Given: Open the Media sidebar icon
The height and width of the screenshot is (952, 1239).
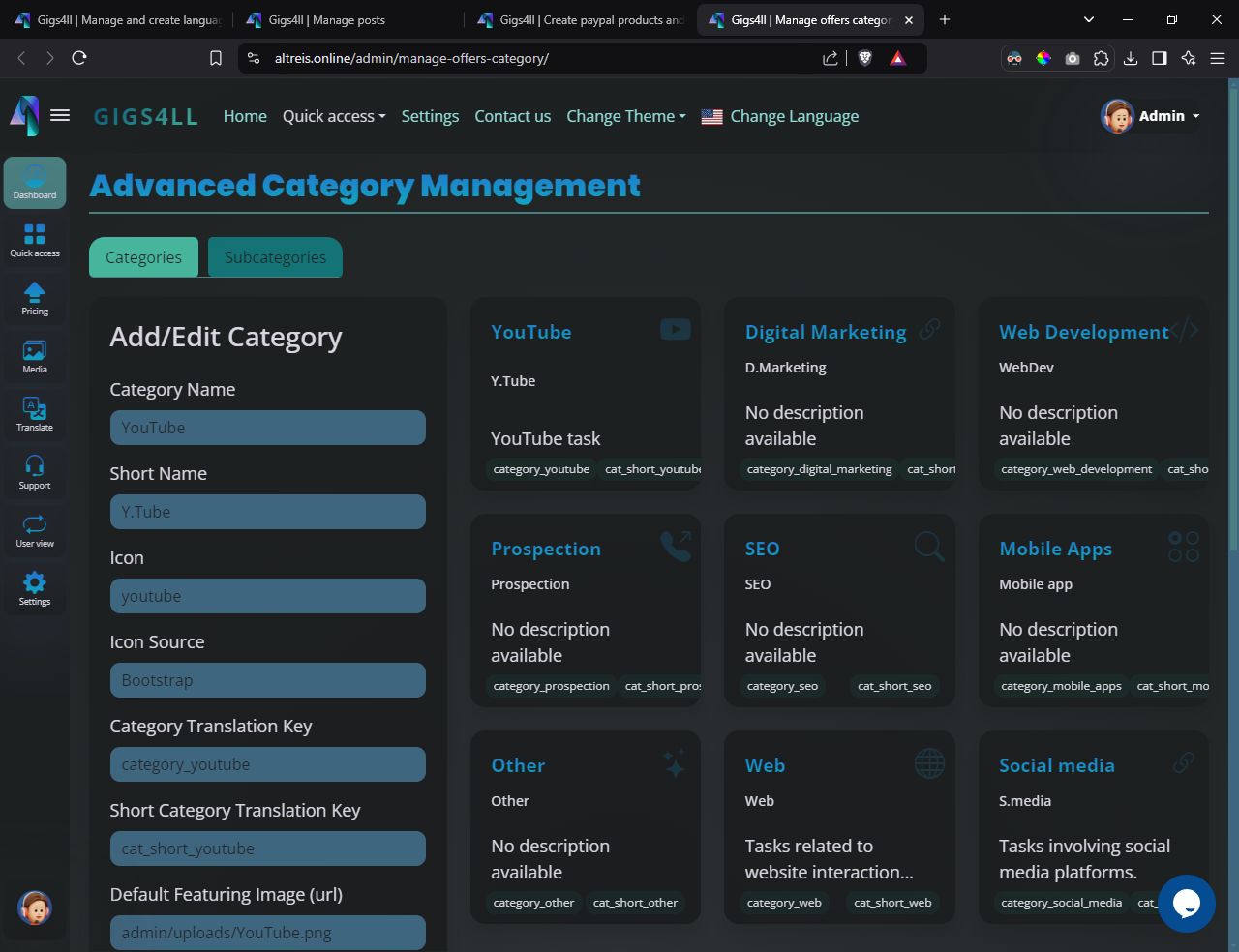Looking at the screenshot, I should pos(35,356).
